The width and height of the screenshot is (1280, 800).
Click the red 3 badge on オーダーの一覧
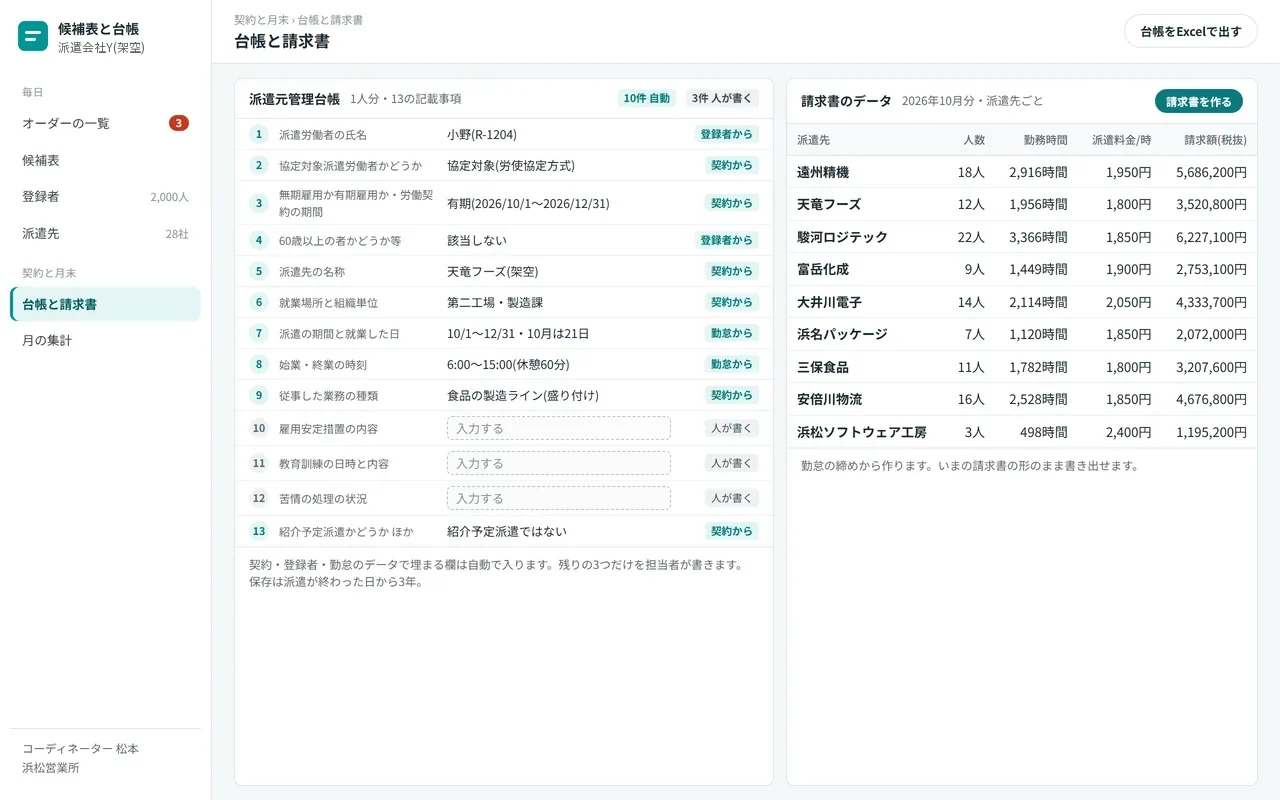179,123
